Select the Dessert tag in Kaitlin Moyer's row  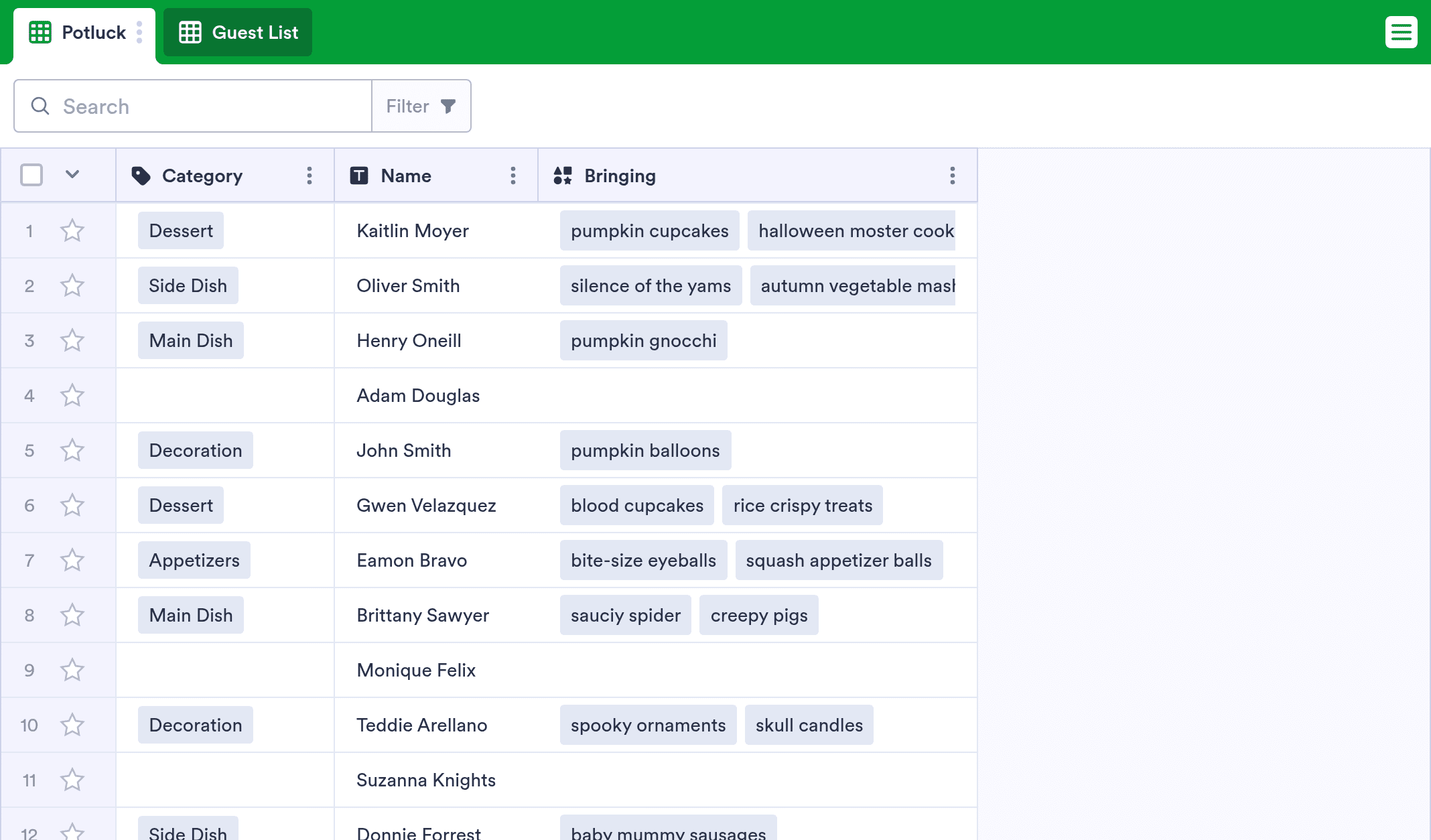tap(181, 230)
